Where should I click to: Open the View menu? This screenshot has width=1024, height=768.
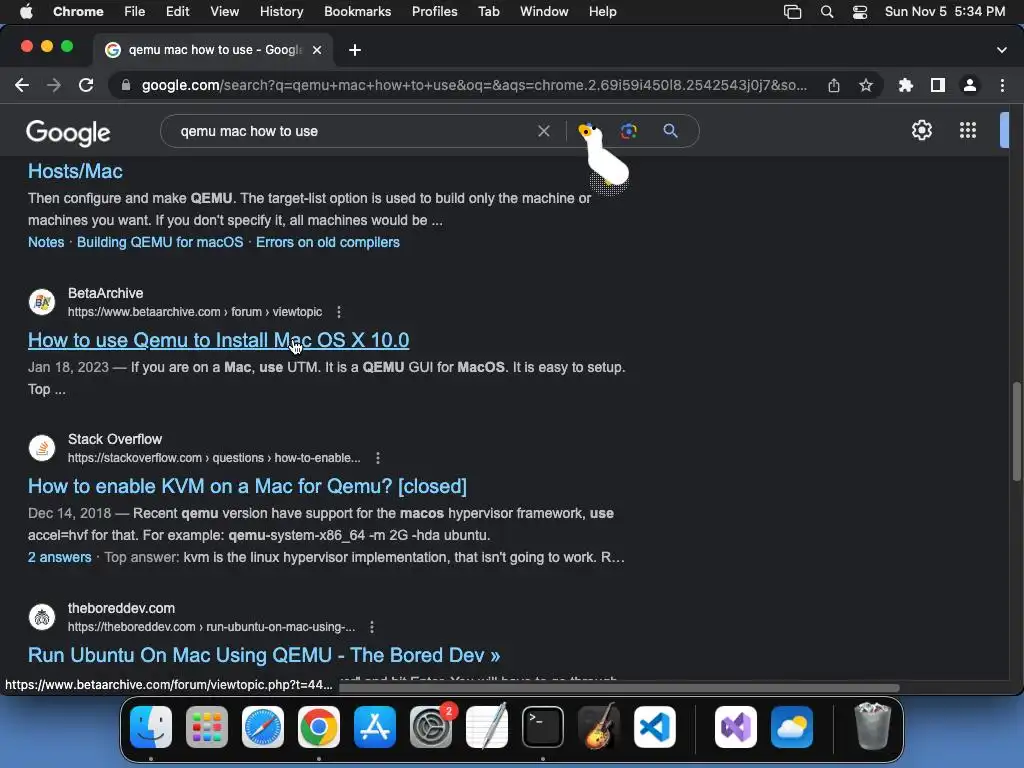[x=225, y=12]
